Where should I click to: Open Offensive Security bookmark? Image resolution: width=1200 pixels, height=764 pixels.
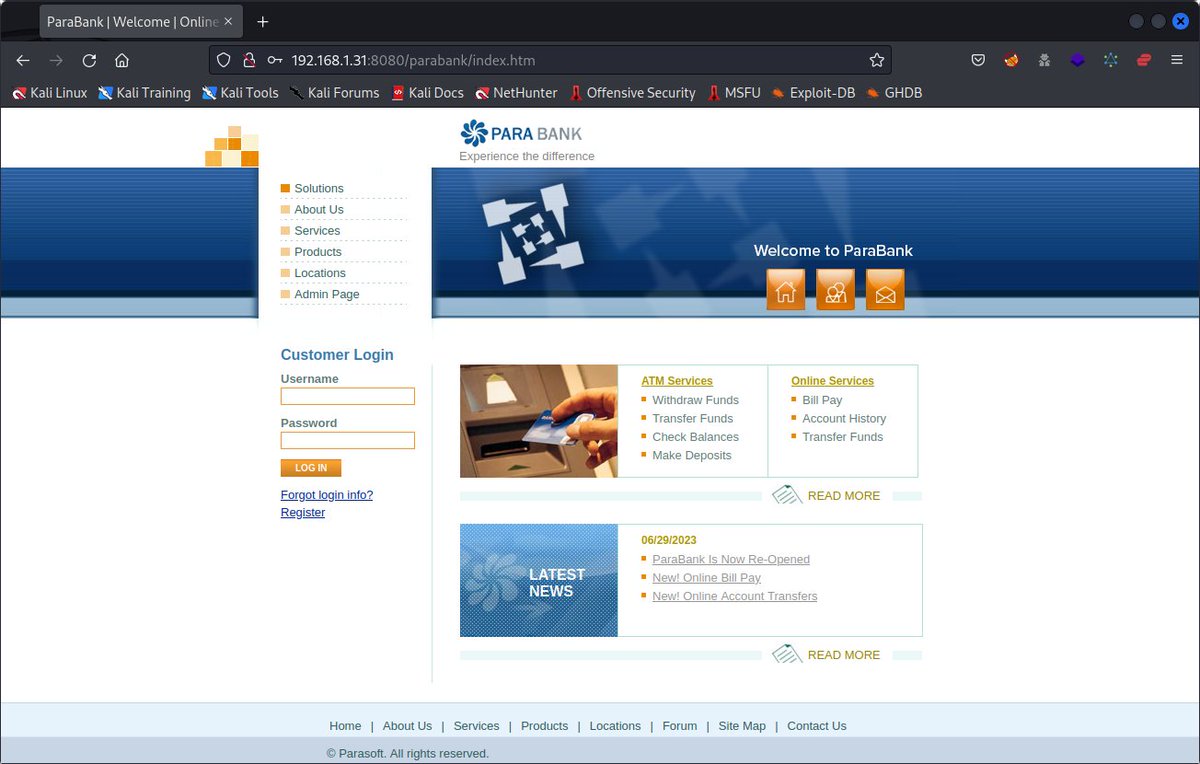tap(632, 93)
